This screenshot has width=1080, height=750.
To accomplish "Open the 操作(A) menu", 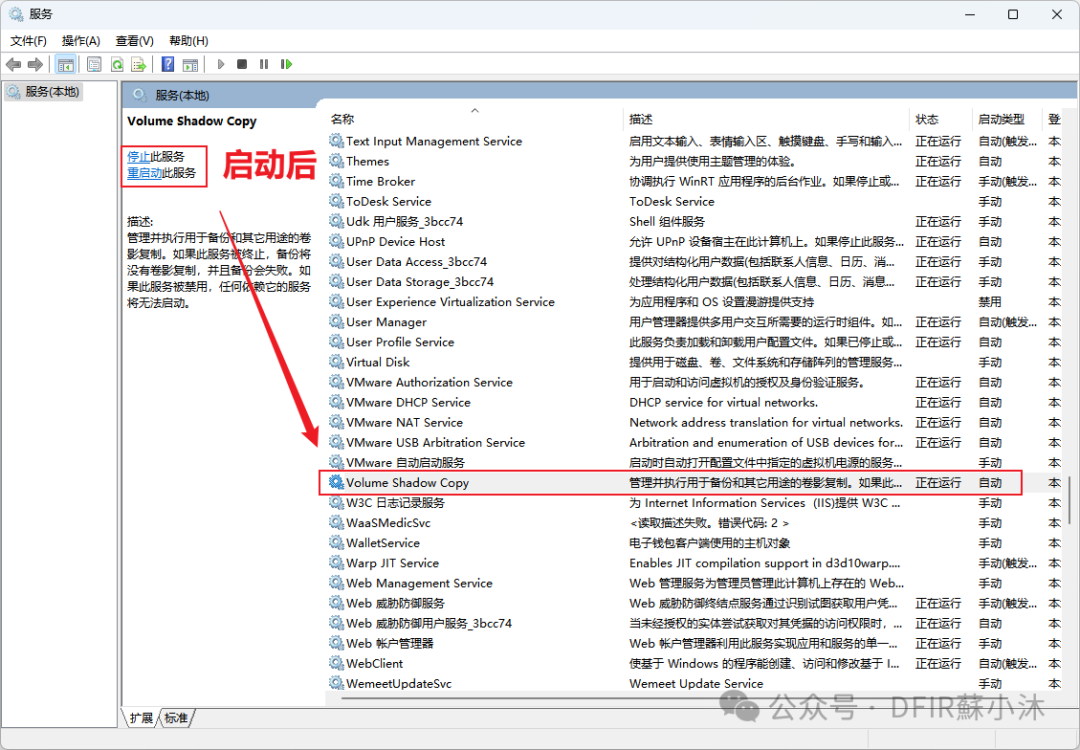I will (81, 41).
